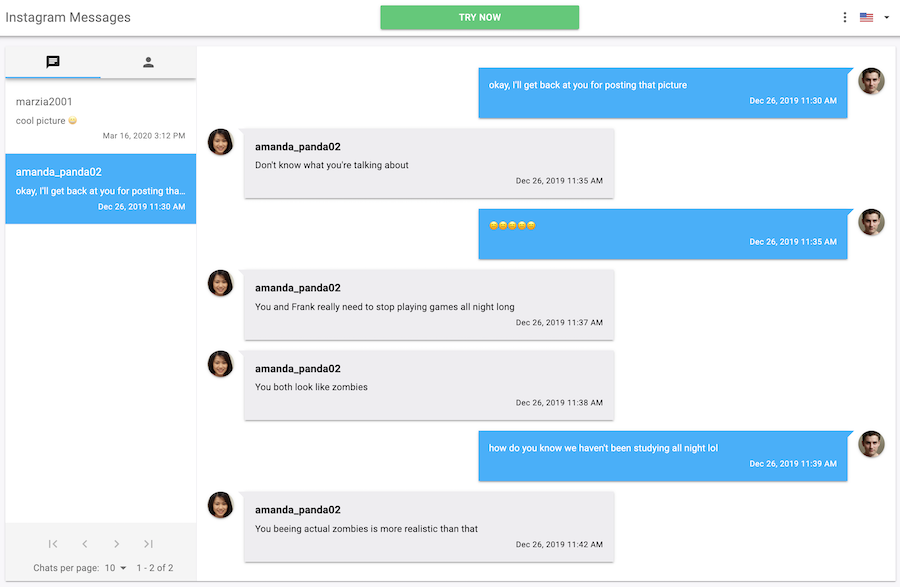
Task: Go to first page of chats
Action: point(53,543)
